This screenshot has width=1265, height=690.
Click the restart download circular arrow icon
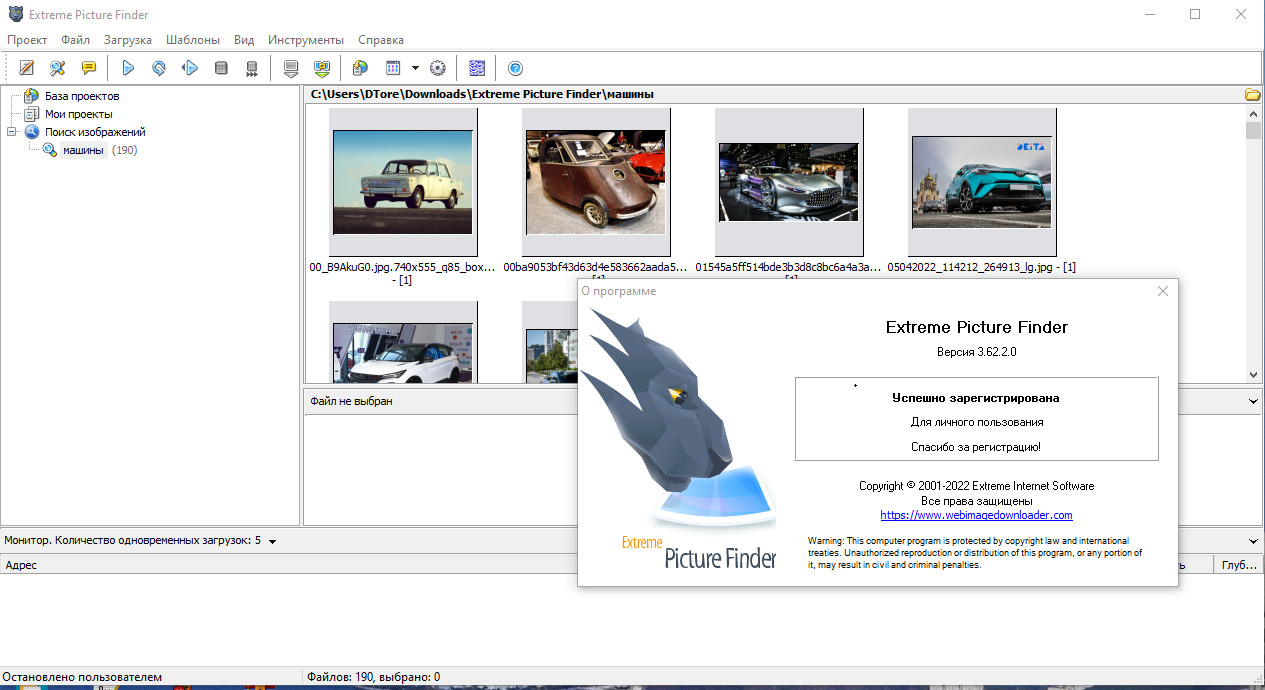158,68
